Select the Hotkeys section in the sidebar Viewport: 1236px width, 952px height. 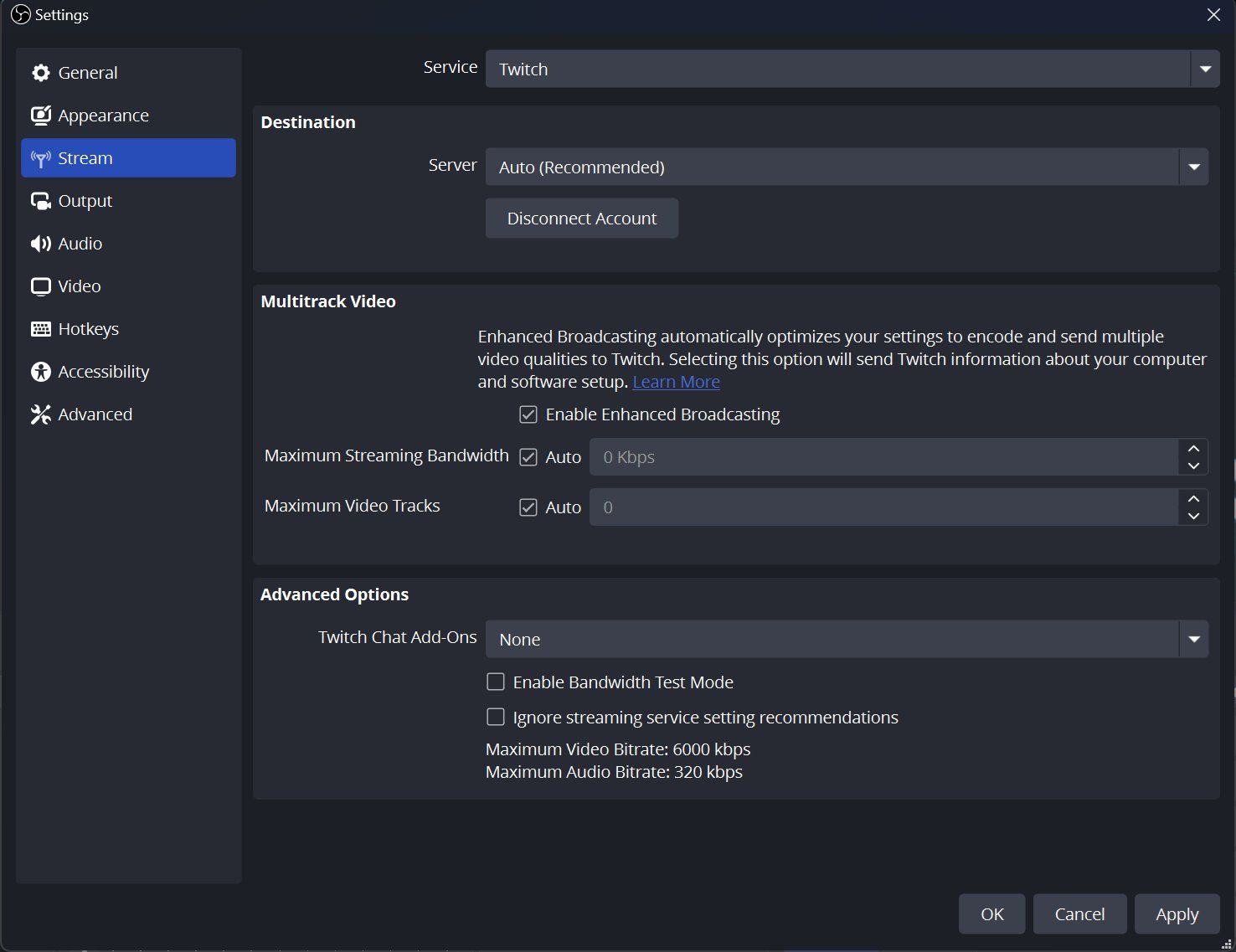[x=88, y=328]
